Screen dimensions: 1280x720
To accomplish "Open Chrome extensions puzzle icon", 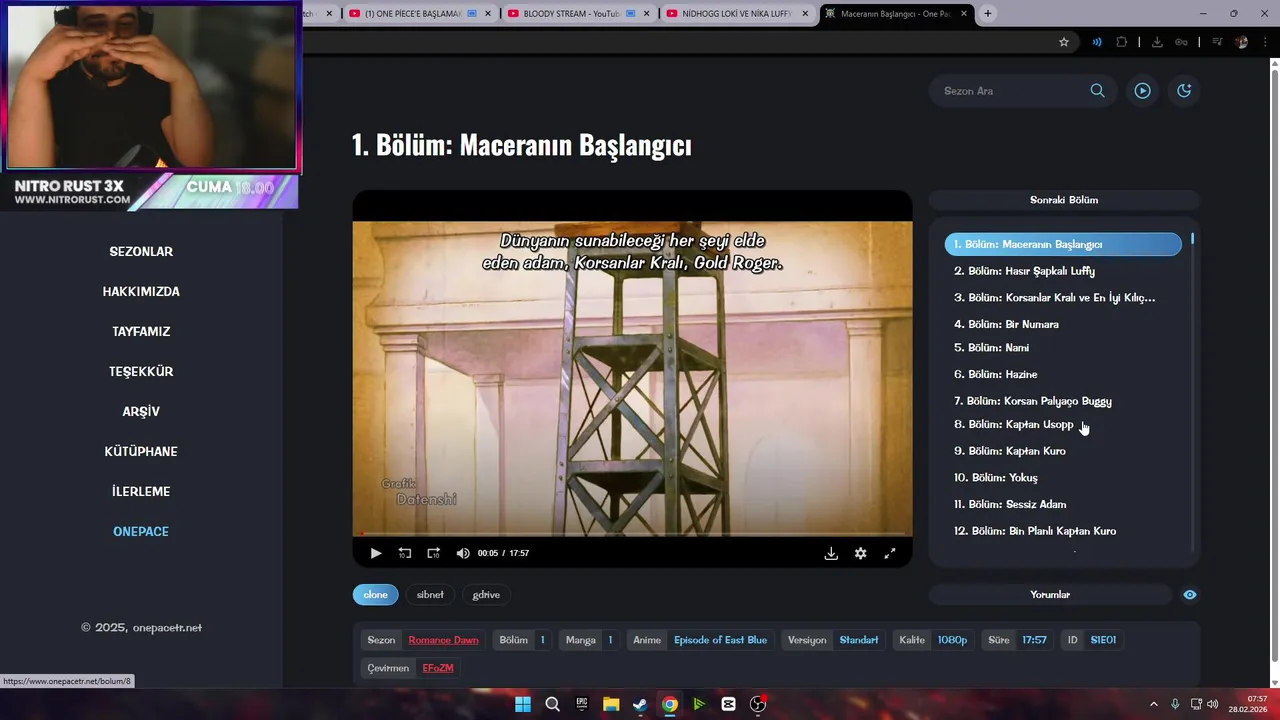I will point(1121,42).
